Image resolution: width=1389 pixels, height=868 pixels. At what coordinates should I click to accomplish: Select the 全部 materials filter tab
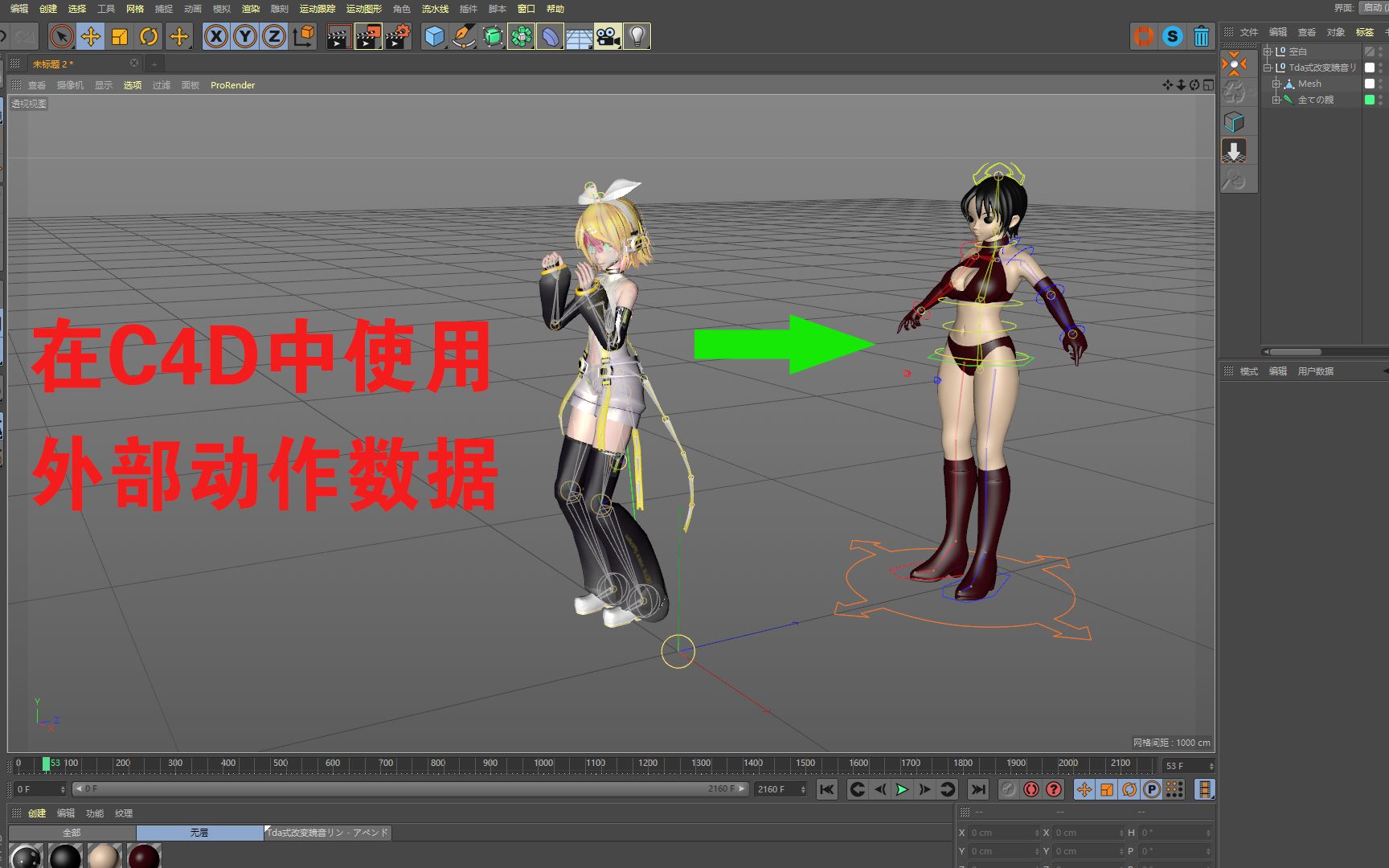tap(72, 833)
